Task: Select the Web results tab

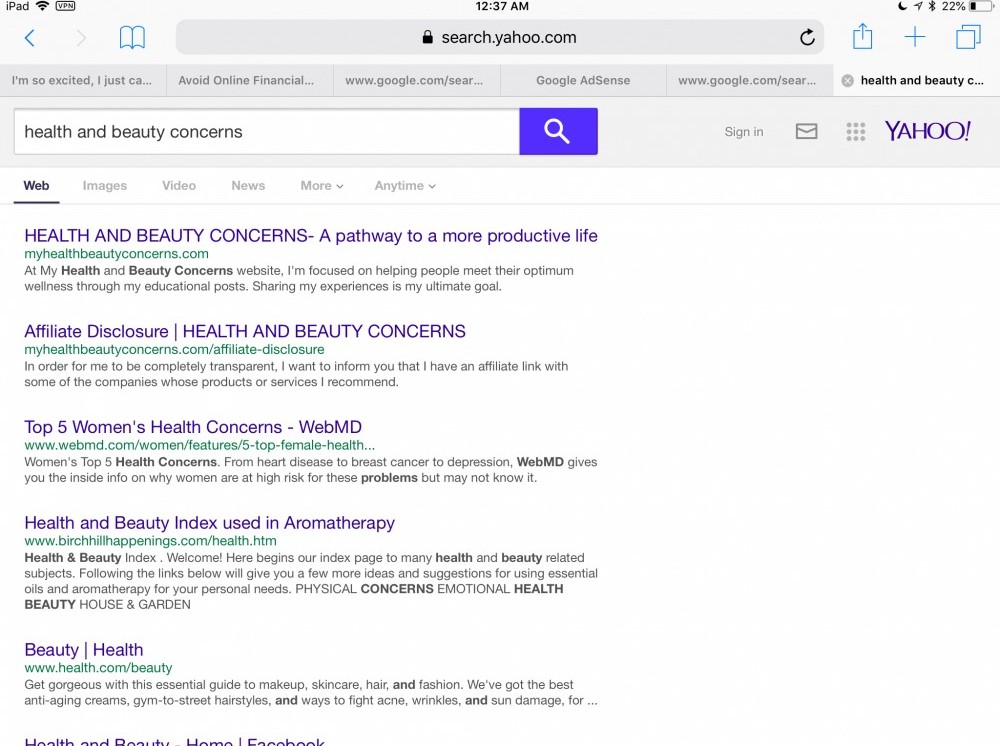Action: point(36,186)
